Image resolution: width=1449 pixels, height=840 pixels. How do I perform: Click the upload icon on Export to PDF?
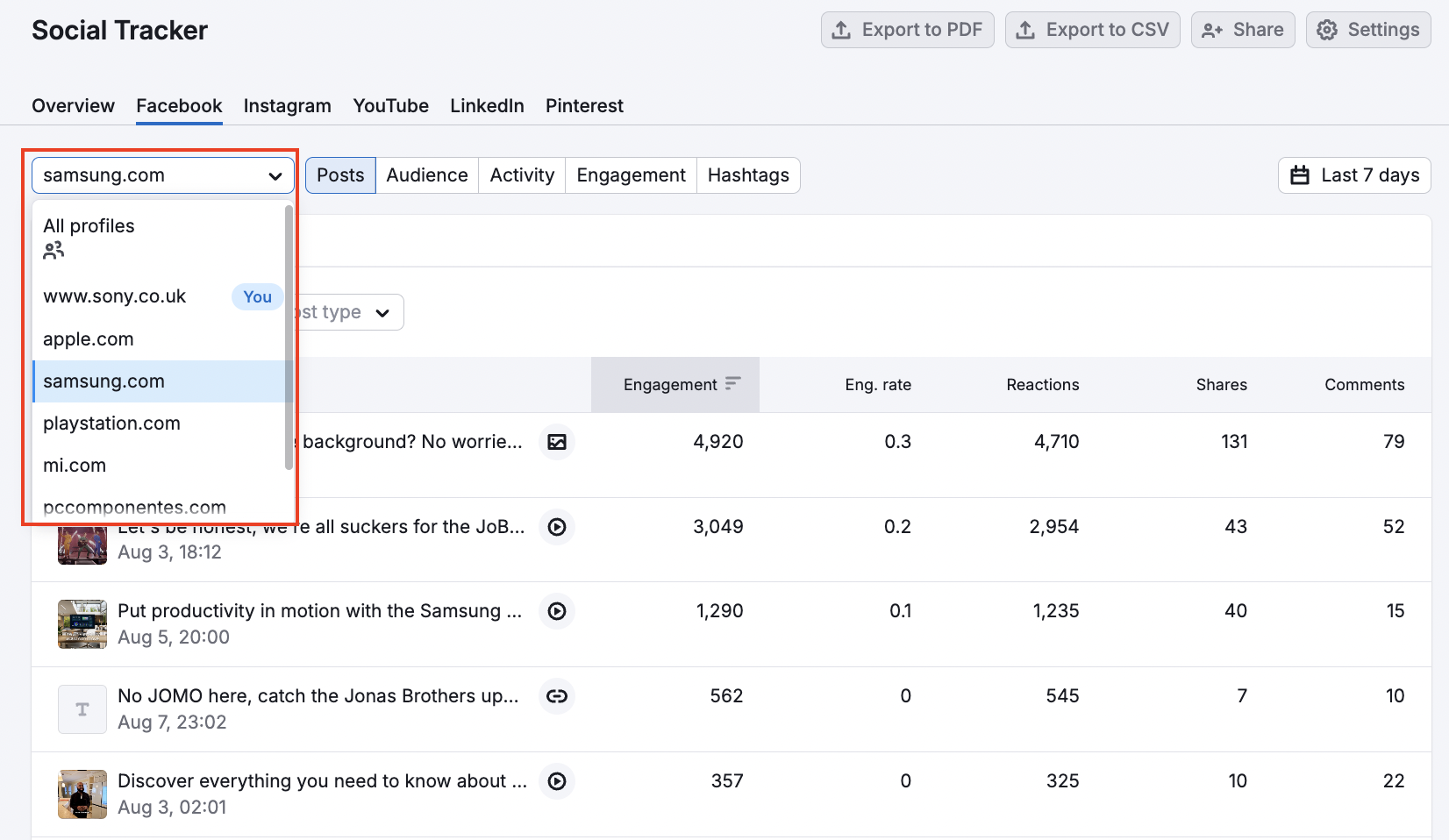pos(841,29)
